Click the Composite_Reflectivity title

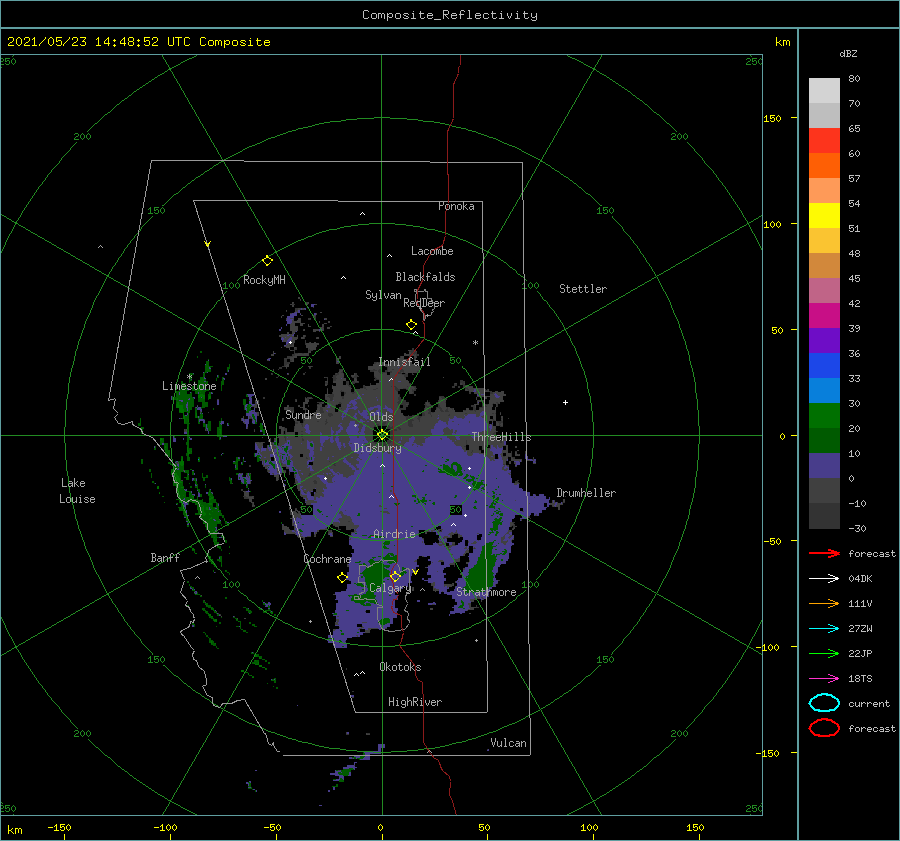[x=450, y=15]
